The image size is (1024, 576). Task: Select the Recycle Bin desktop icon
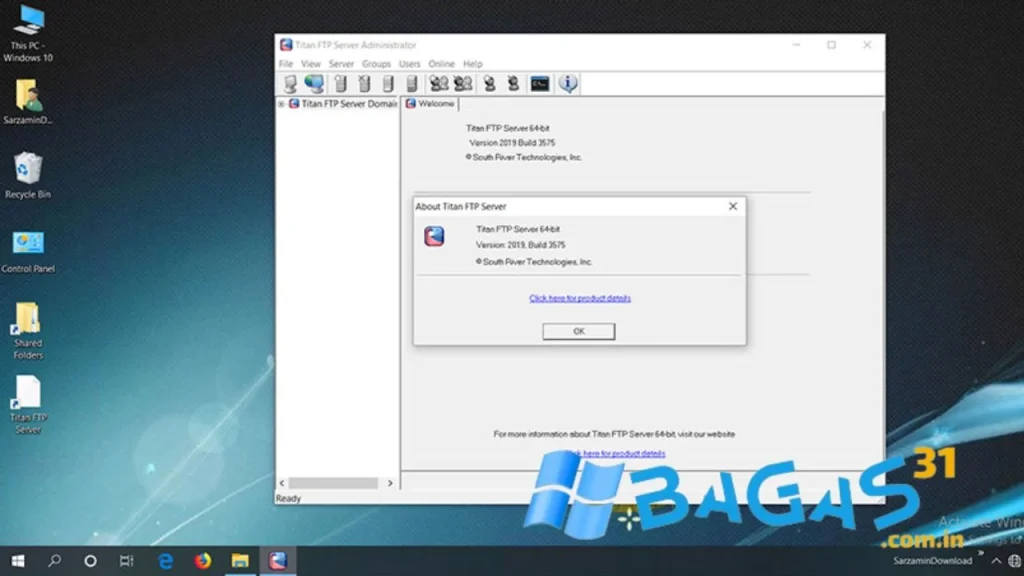coord(28,176)
